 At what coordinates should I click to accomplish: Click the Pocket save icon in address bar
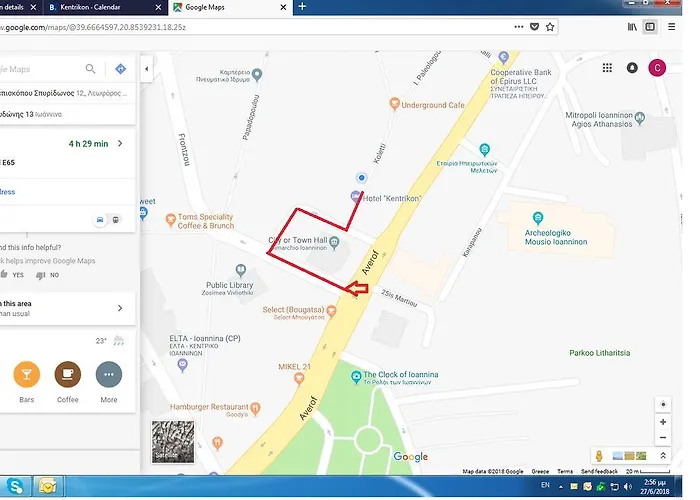pyautogui.click(x=534, y=27)
